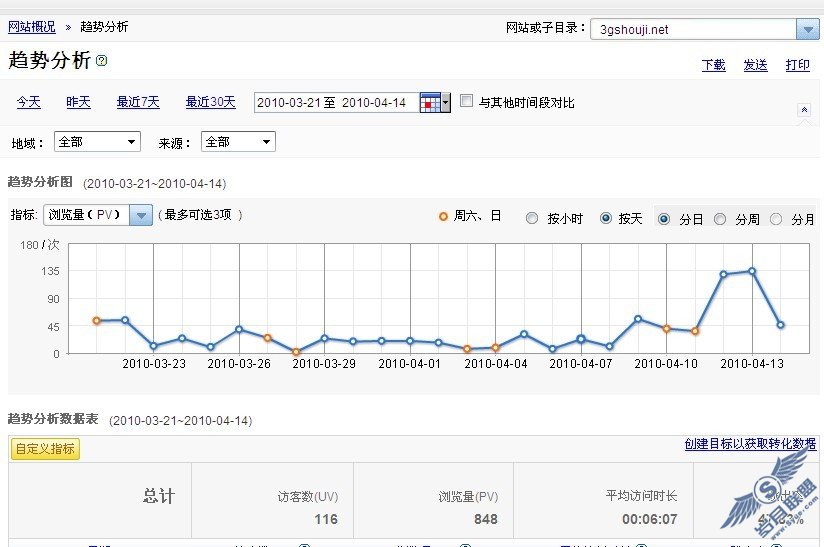
Task: Select the 分周 radio button
Action: [720, 218]
